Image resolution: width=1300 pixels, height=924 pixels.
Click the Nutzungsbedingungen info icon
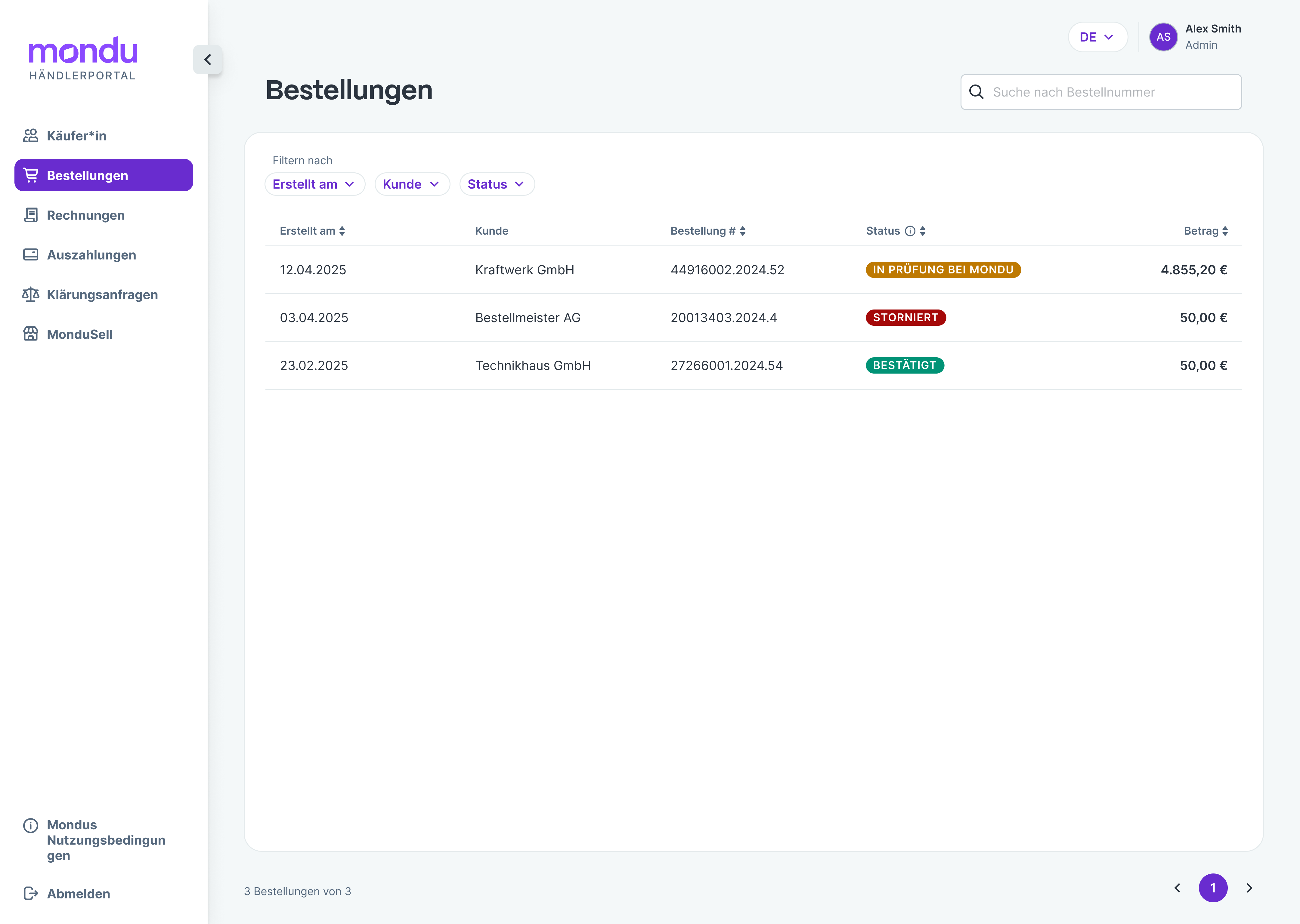(x=31, y=825)
